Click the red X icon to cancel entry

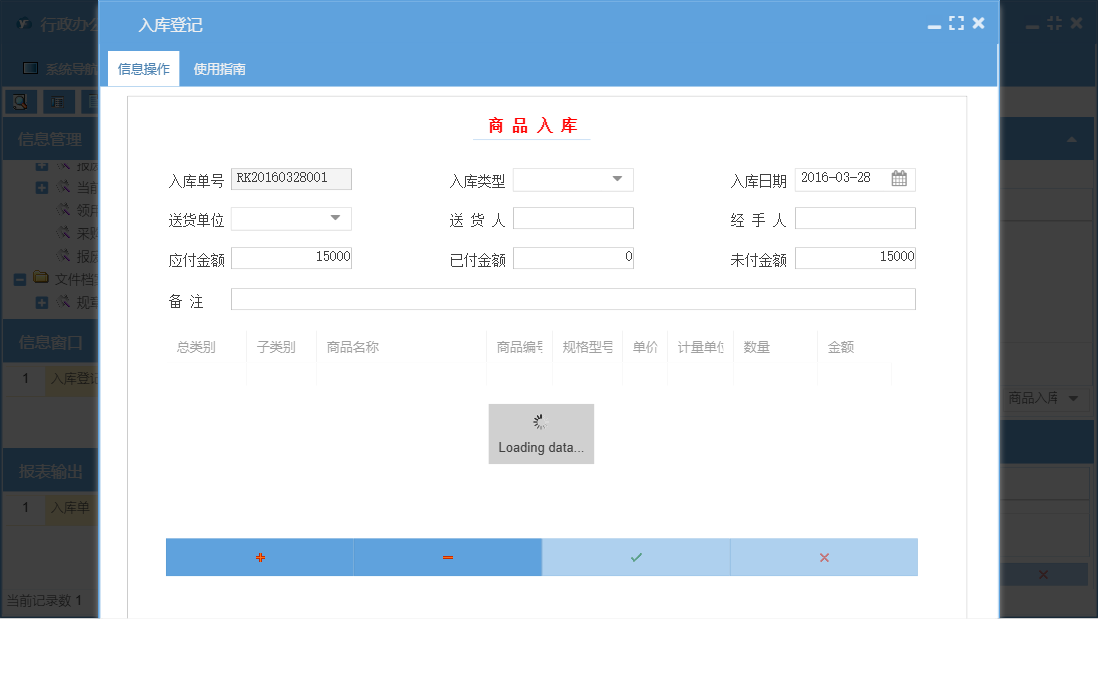[x=823, y=557]
